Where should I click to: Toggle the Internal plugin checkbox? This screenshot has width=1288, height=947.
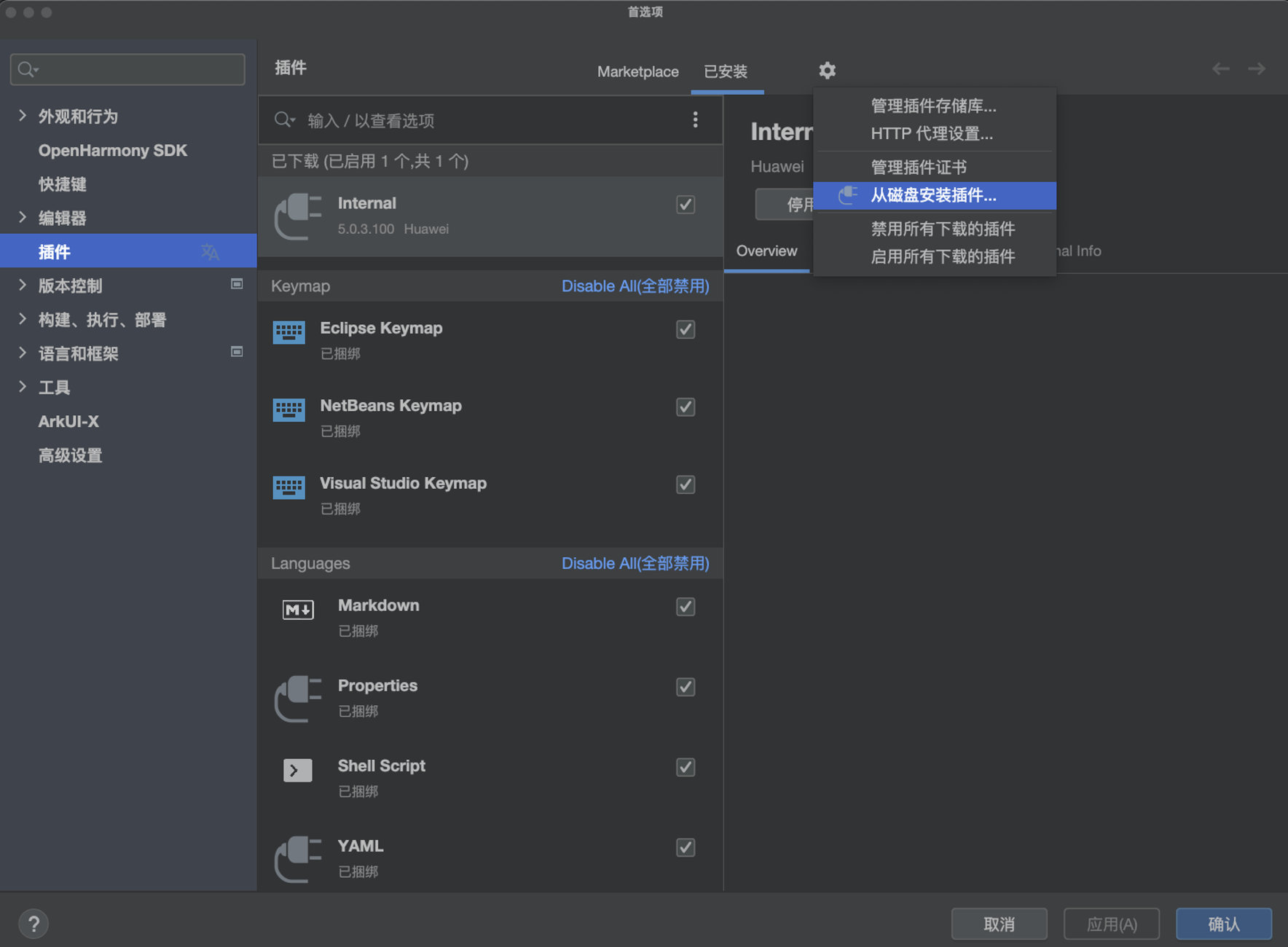pyautogui.click(x=686, y=205)
